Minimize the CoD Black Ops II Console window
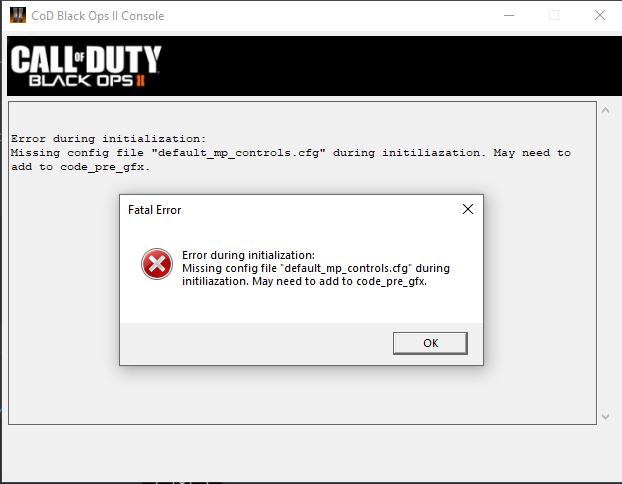The height and width of the screenshot is (484, 622). click(x=509, y=15)
